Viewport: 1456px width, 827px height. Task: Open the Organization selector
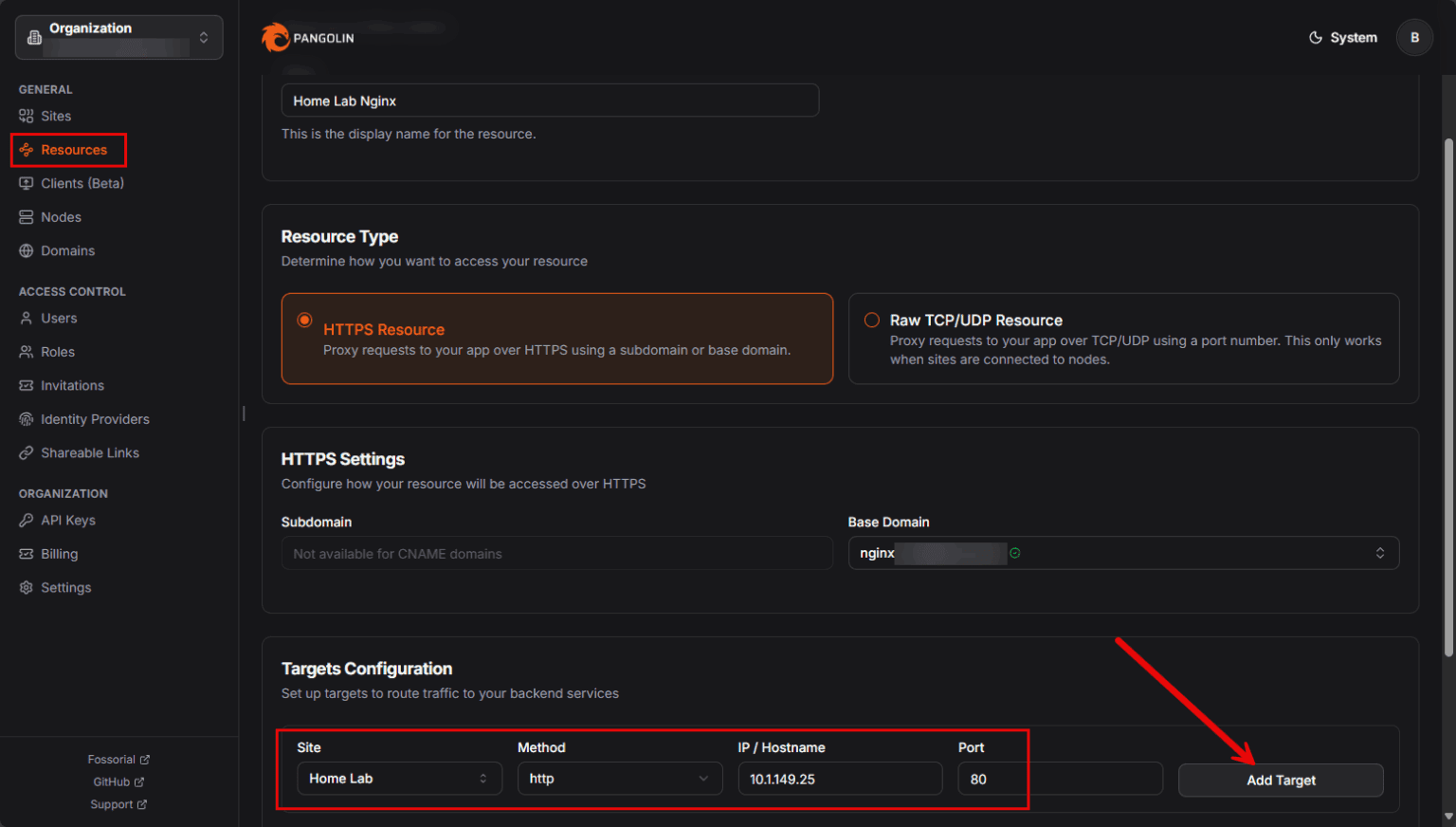click(x=118, y=37)
